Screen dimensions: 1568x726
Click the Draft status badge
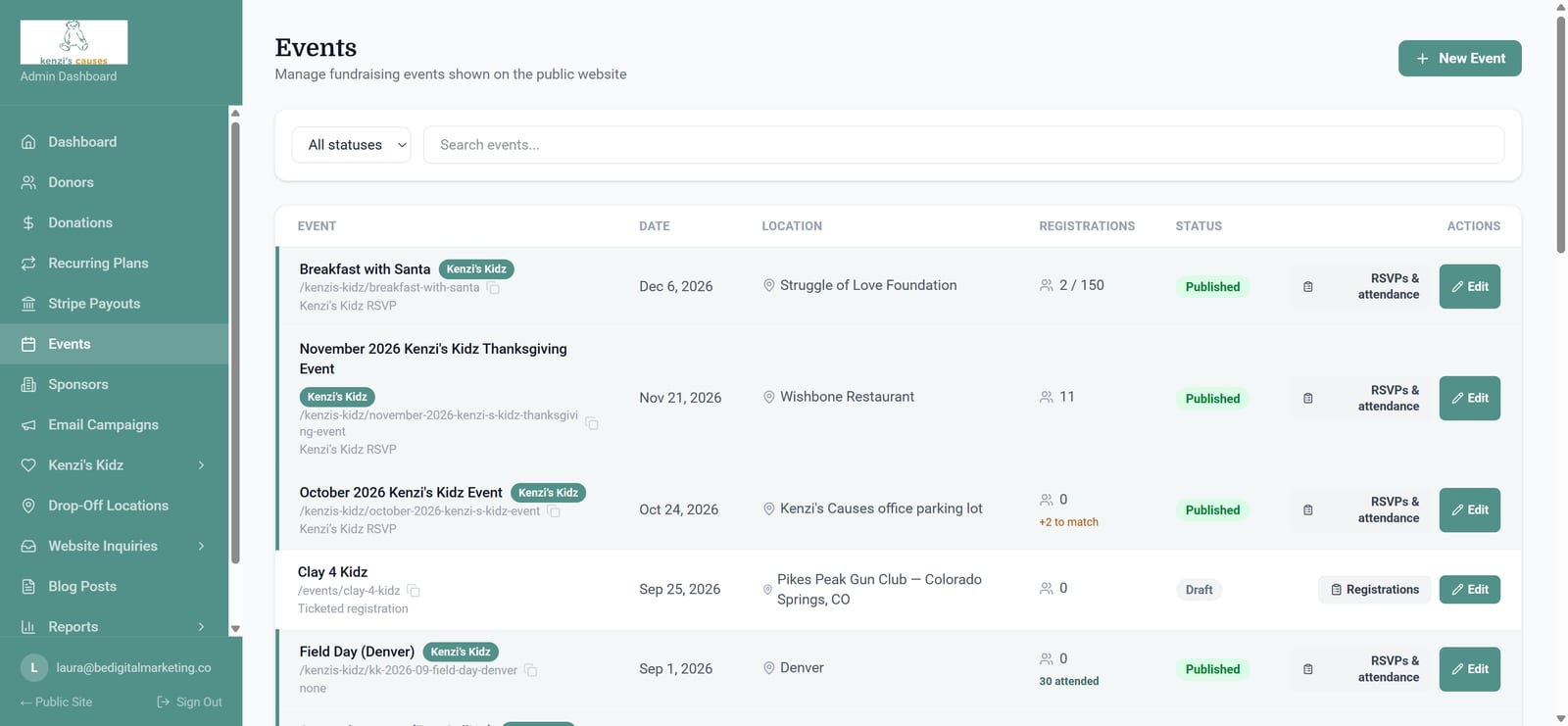coord(1199,590)
